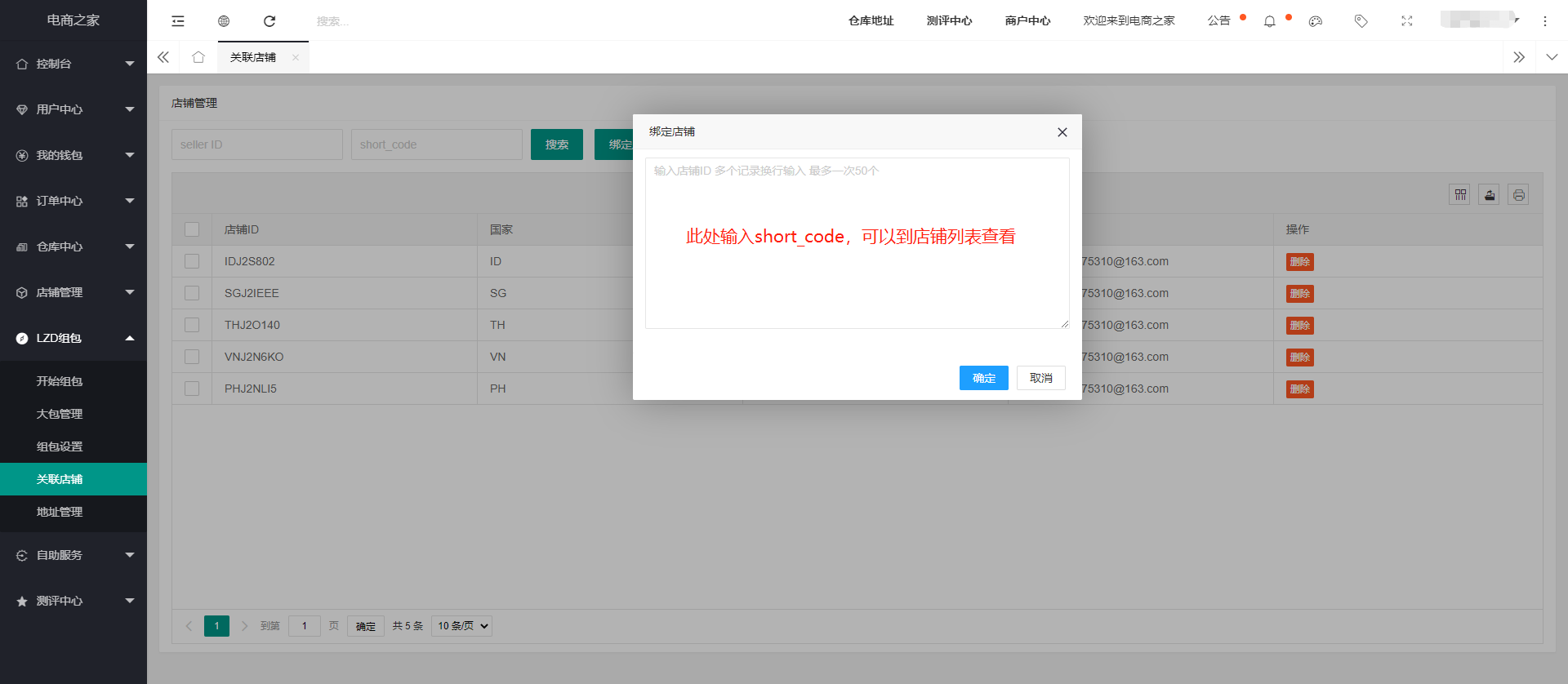Export table data icon
This screenshot has height=684, width=1568.
1489,194
